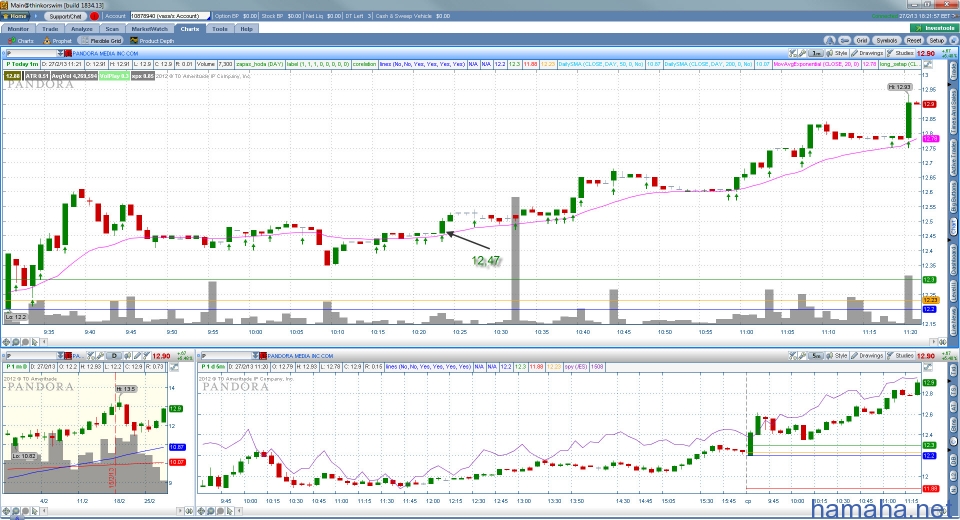Click the MovAvgExponential study label
This screenshot has width=960, height=520.
[817, 64]
